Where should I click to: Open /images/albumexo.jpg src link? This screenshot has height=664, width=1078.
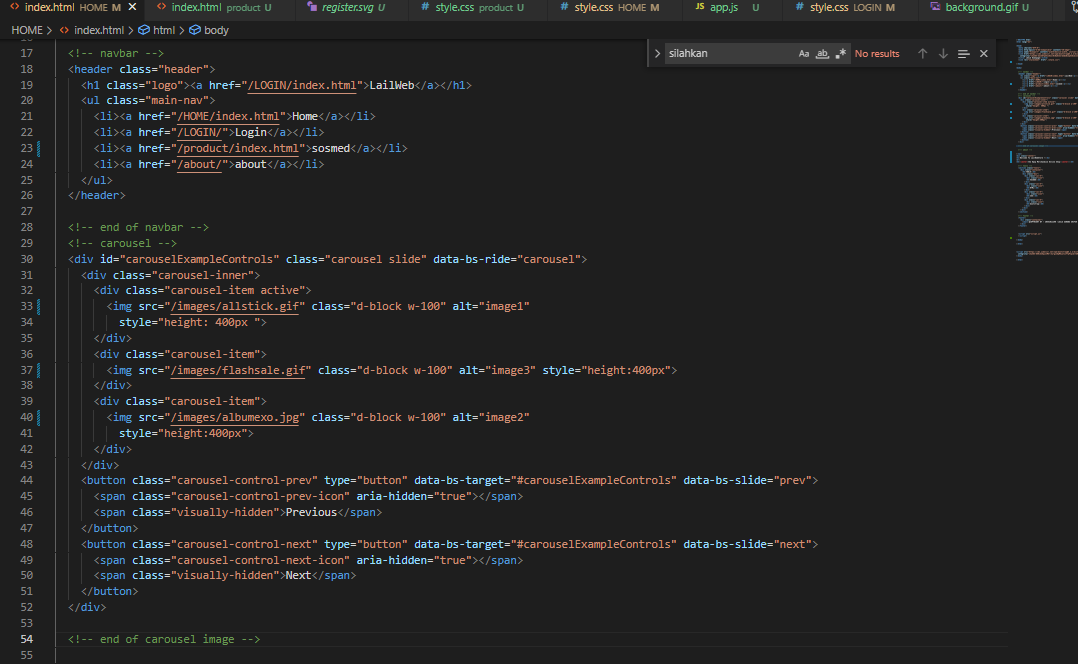[234, 417]
